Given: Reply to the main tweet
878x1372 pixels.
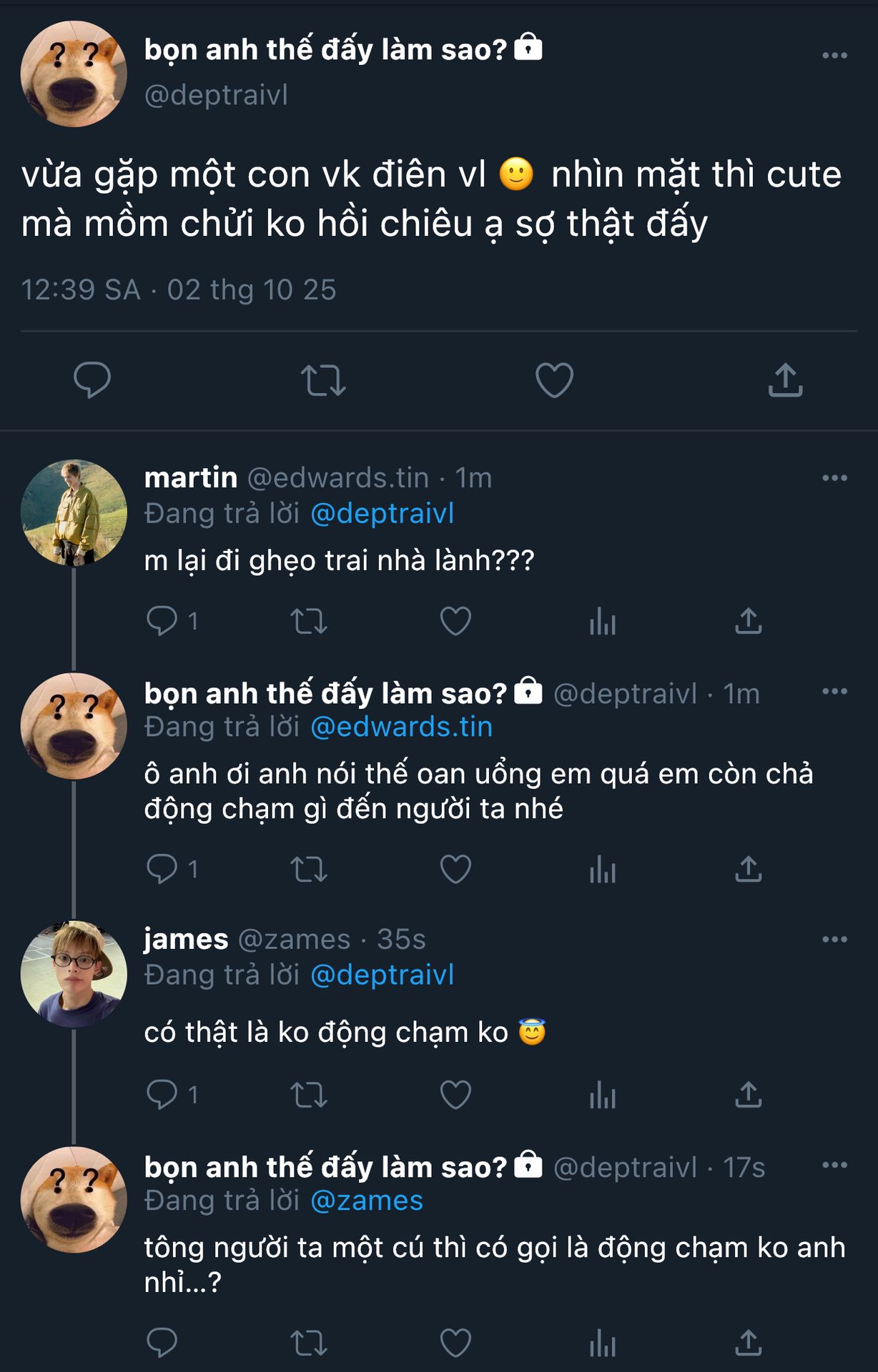Looking at the screenshot, I should (x=92, y=379).
